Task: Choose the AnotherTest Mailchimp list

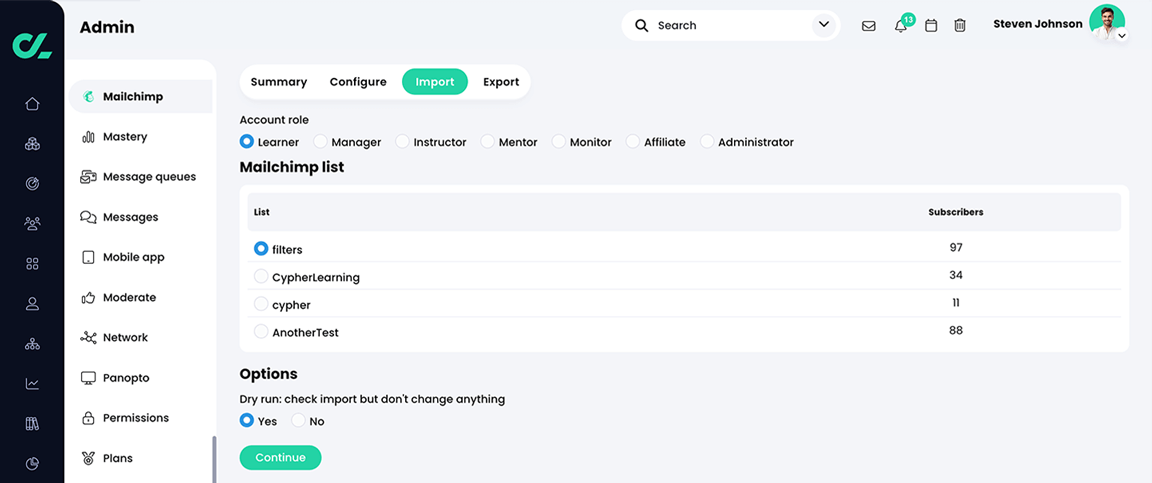Action: (x=261, y=332)
